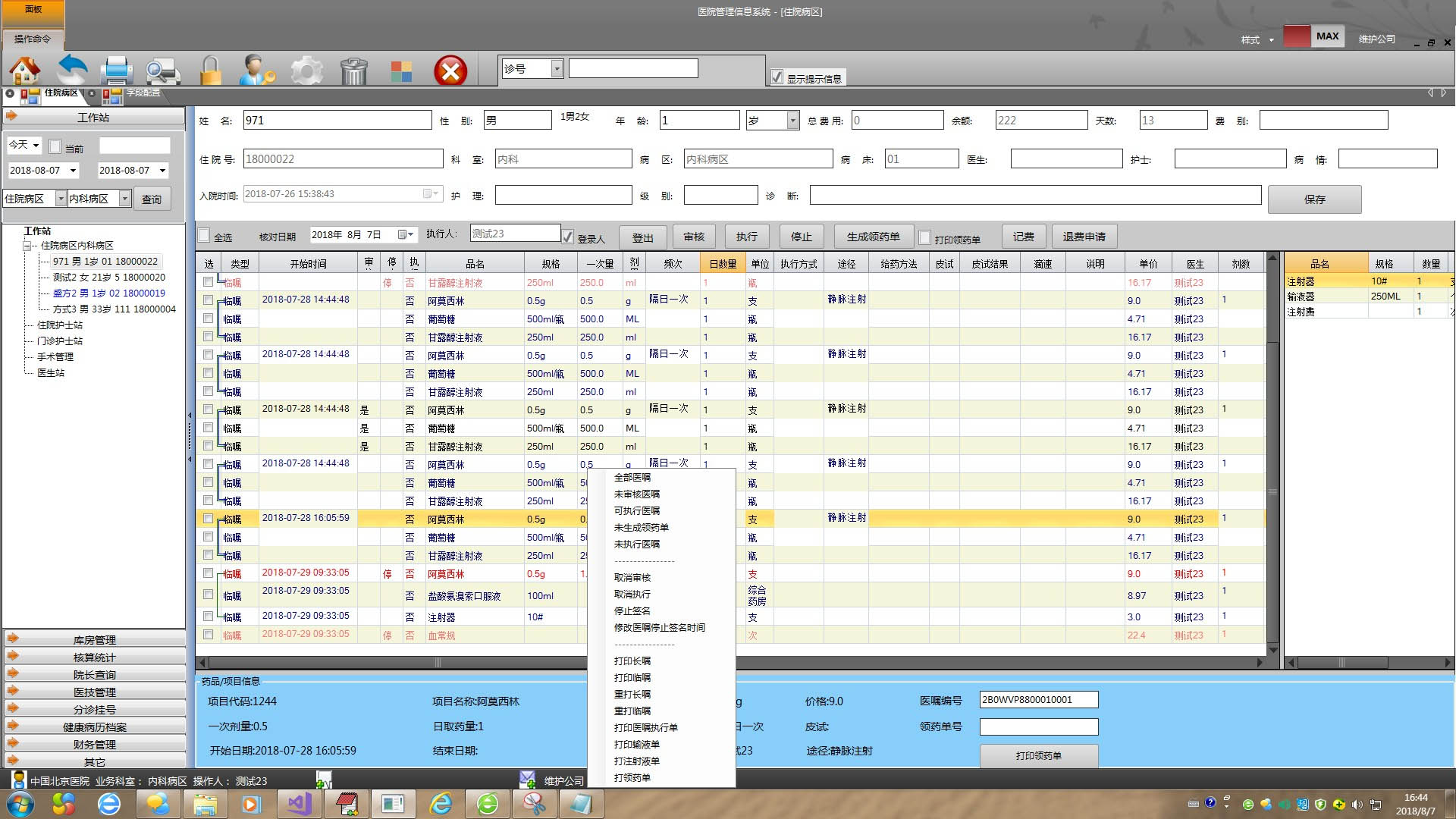This screenshot has width=1456, height=819.
Task: Click the 姓名 input field containing 971
Action: (337, 120)
